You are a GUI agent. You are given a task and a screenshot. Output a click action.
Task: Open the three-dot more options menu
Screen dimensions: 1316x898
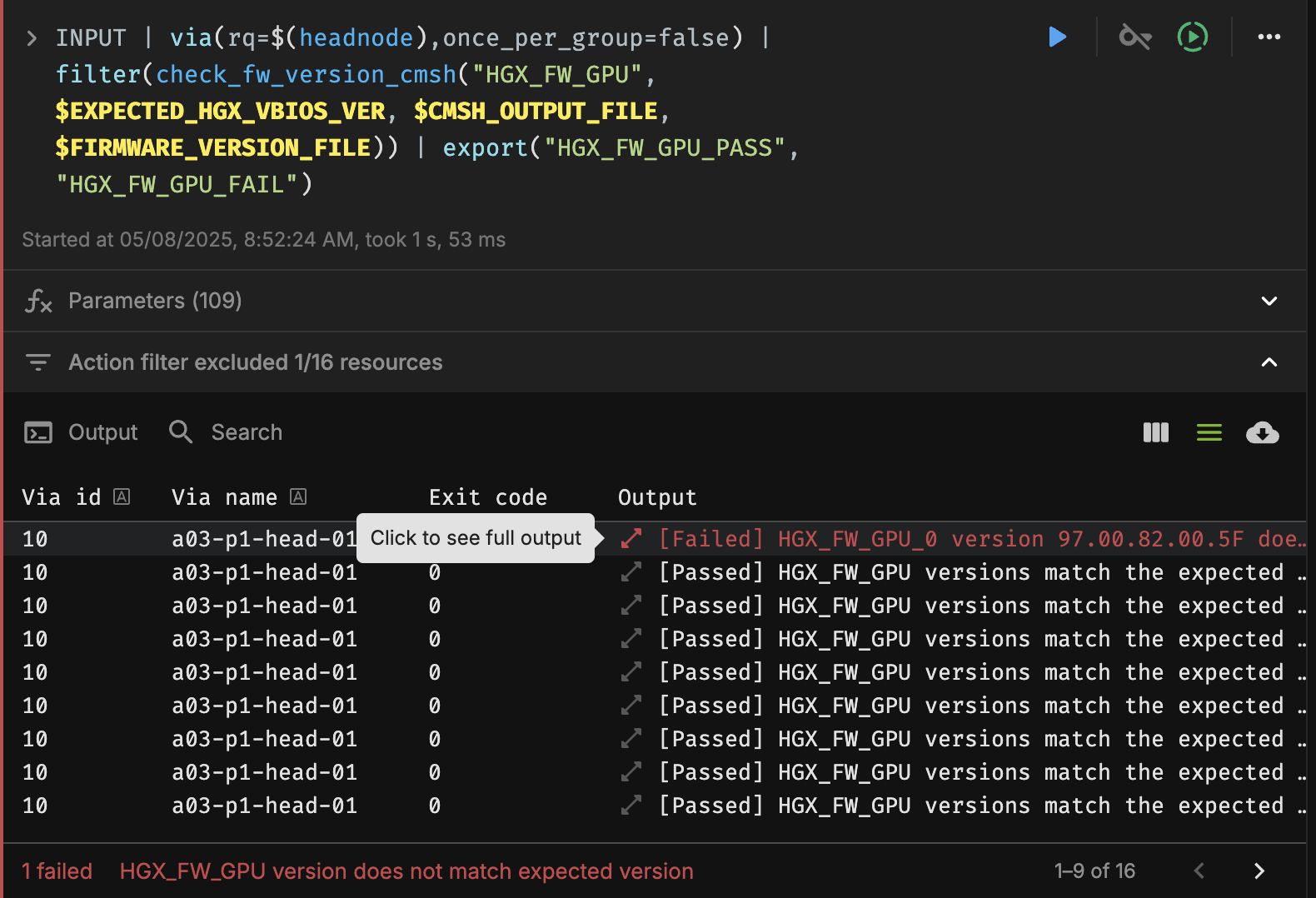(1269, 37)
